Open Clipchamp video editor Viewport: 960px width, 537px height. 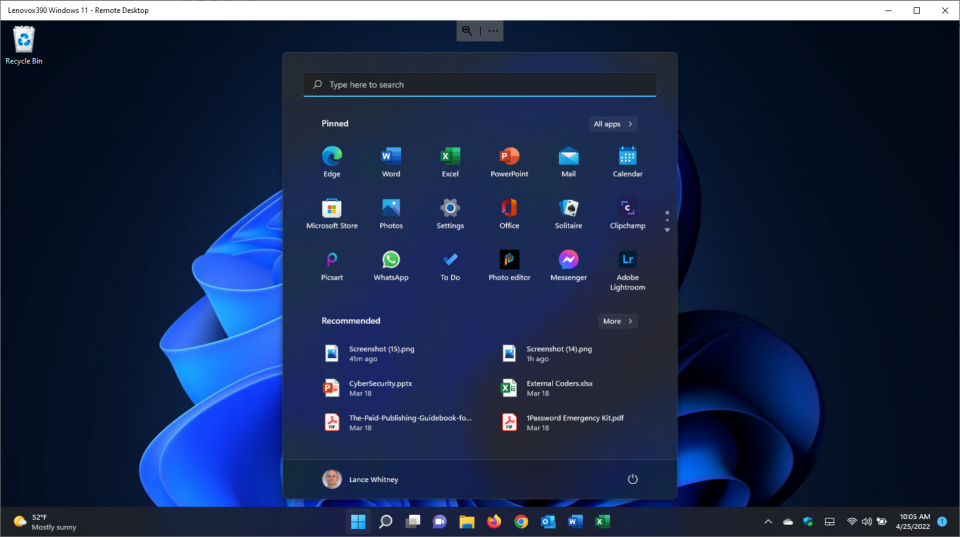pos(628,213)
